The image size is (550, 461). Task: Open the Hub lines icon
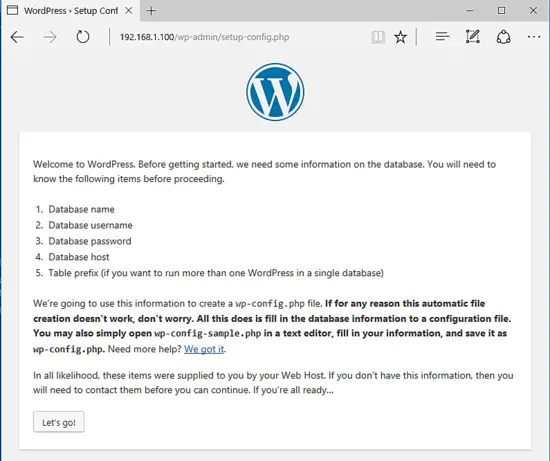tap(442, 36)
